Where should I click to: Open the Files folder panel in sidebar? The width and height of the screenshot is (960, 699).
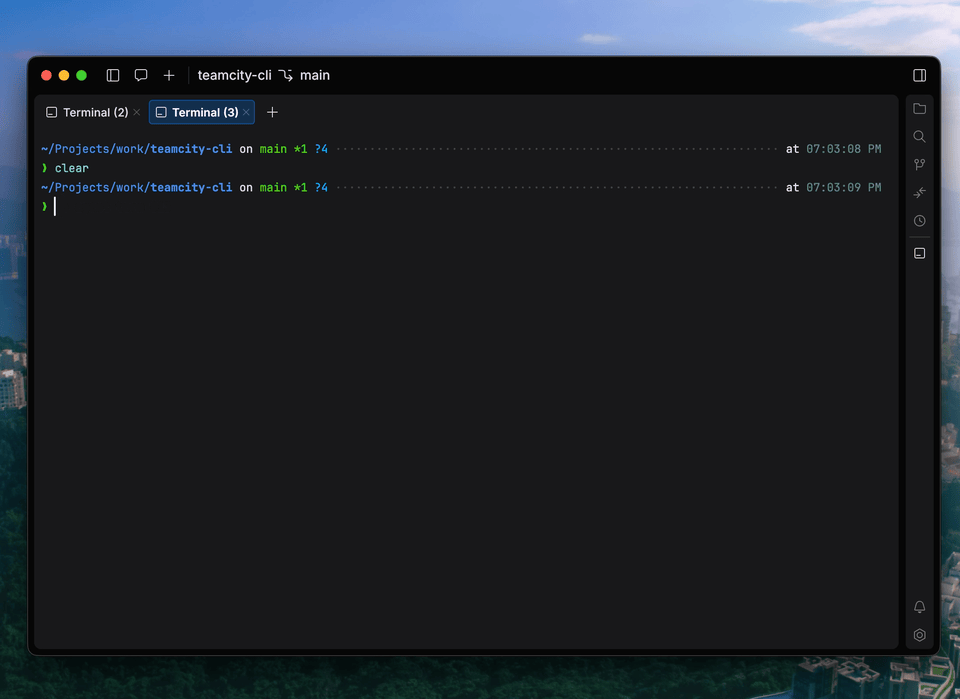coord(919,108)
